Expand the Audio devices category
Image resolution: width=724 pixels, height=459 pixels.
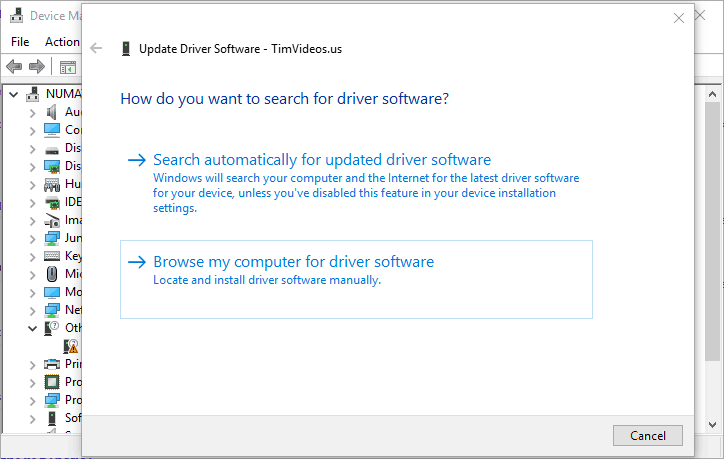pyautogui.click(x=32, y=113)
